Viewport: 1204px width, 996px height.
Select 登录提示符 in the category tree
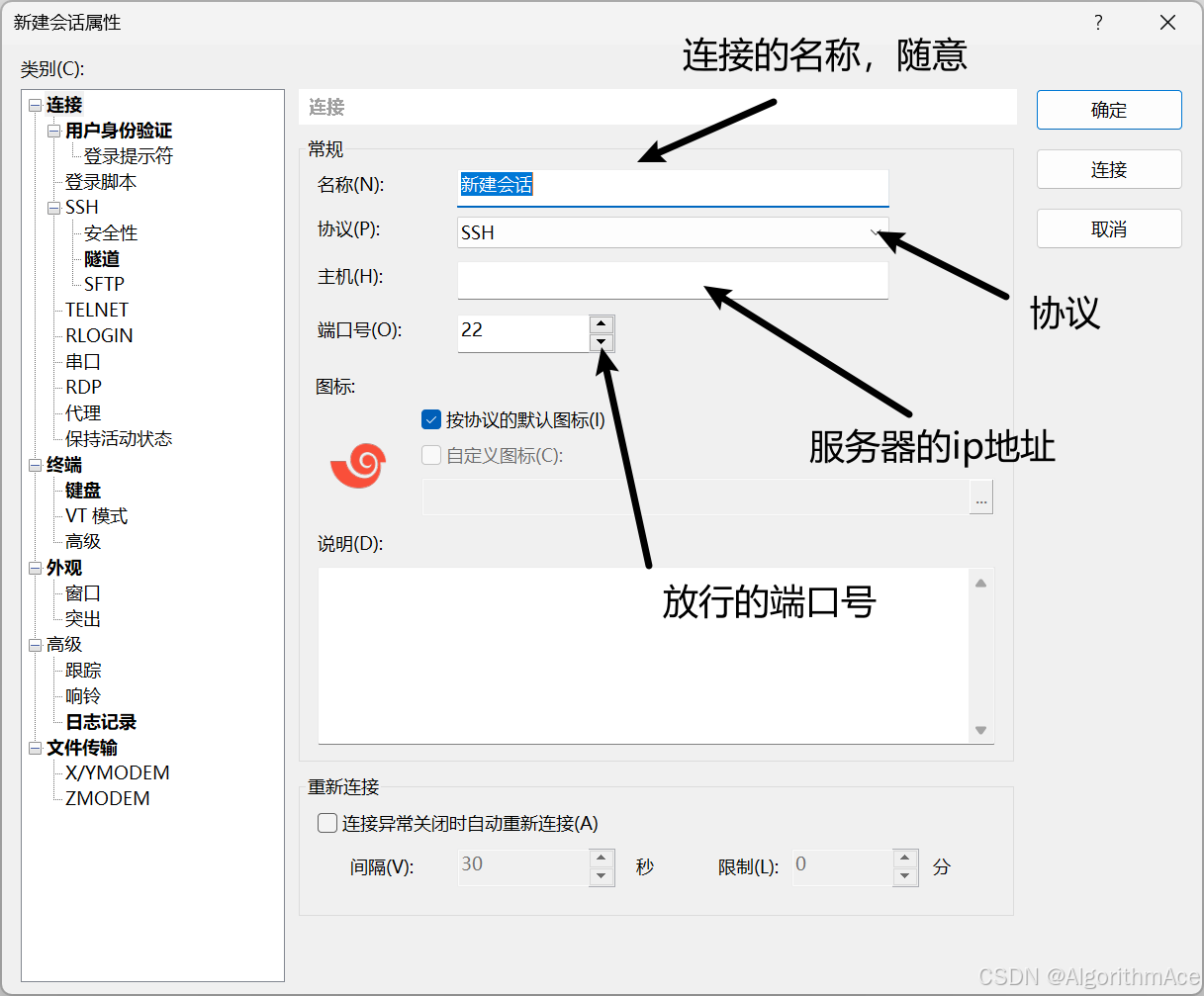click(129, 156)
